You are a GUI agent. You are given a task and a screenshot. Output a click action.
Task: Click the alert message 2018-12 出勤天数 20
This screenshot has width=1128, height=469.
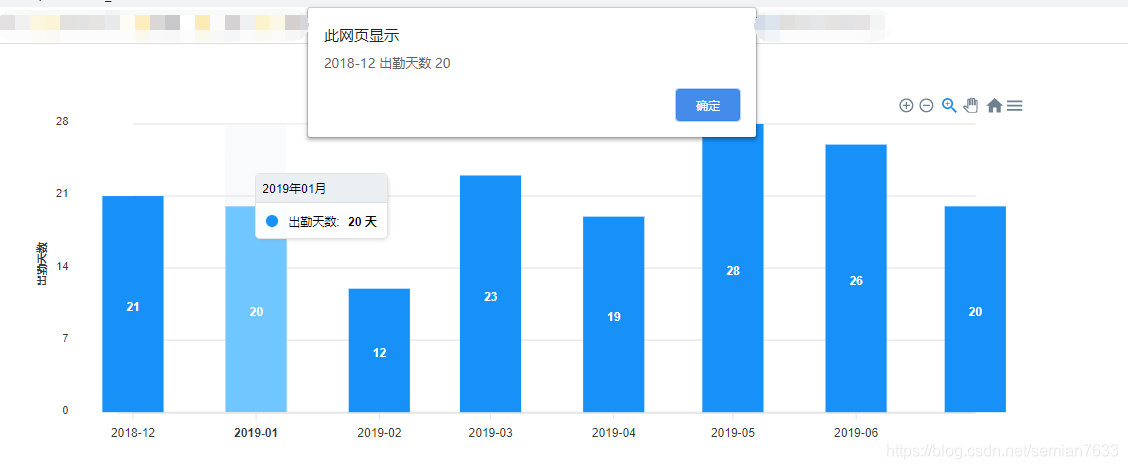(387, 63)
